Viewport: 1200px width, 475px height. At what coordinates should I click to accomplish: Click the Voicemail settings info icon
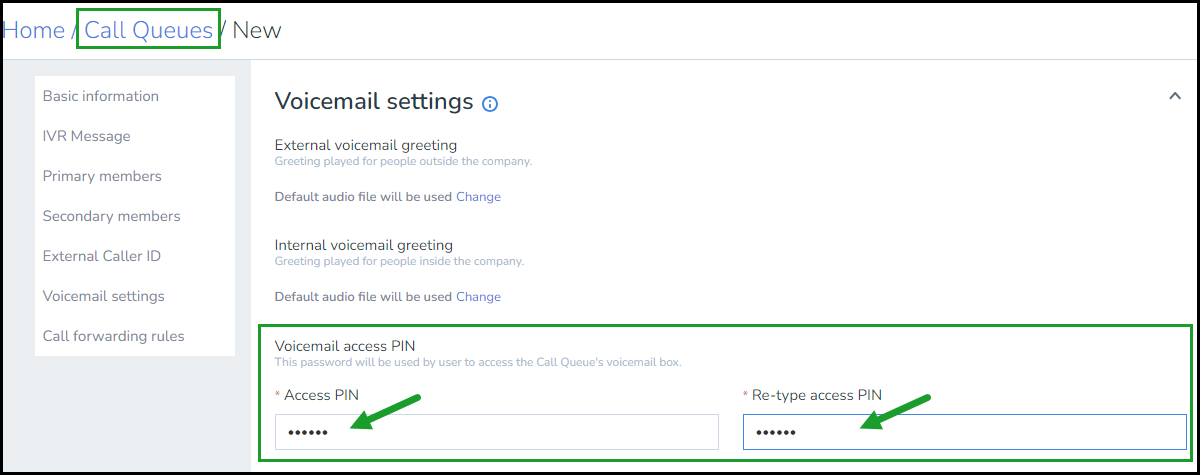click(490, 103)
